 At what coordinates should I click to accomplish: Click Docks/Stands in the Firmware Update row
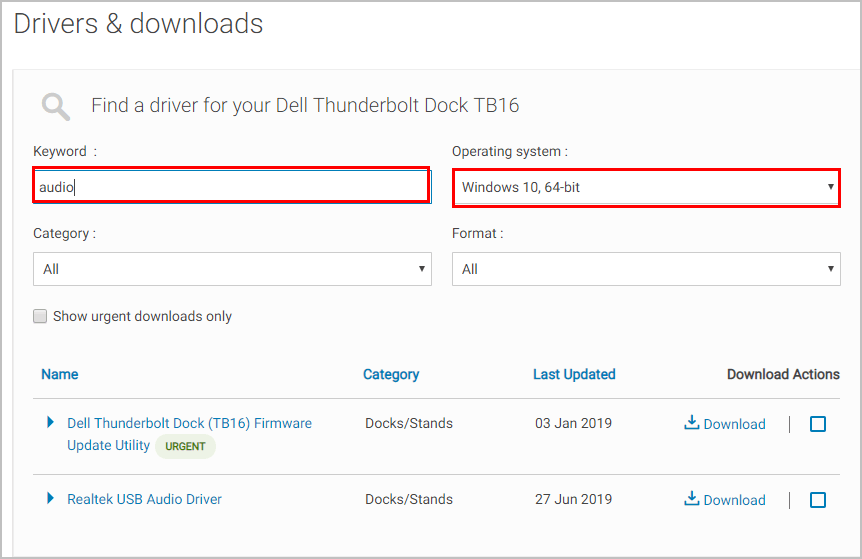coord(409,423)
